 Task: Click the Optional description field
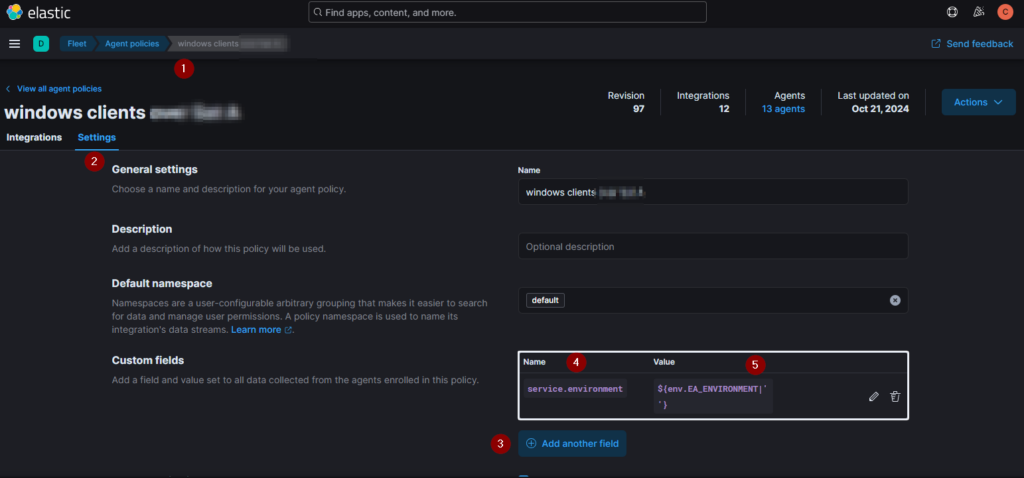click(713, 247)
